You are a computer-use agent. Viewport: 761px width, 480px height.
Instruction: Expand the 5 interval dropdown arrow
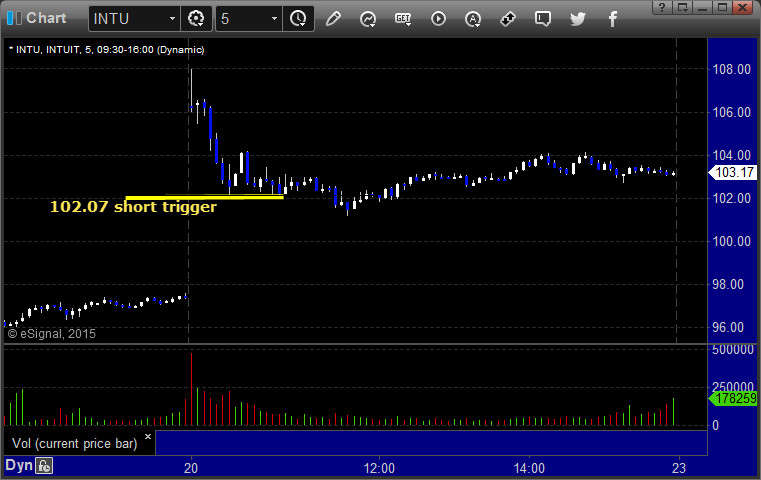274,19
